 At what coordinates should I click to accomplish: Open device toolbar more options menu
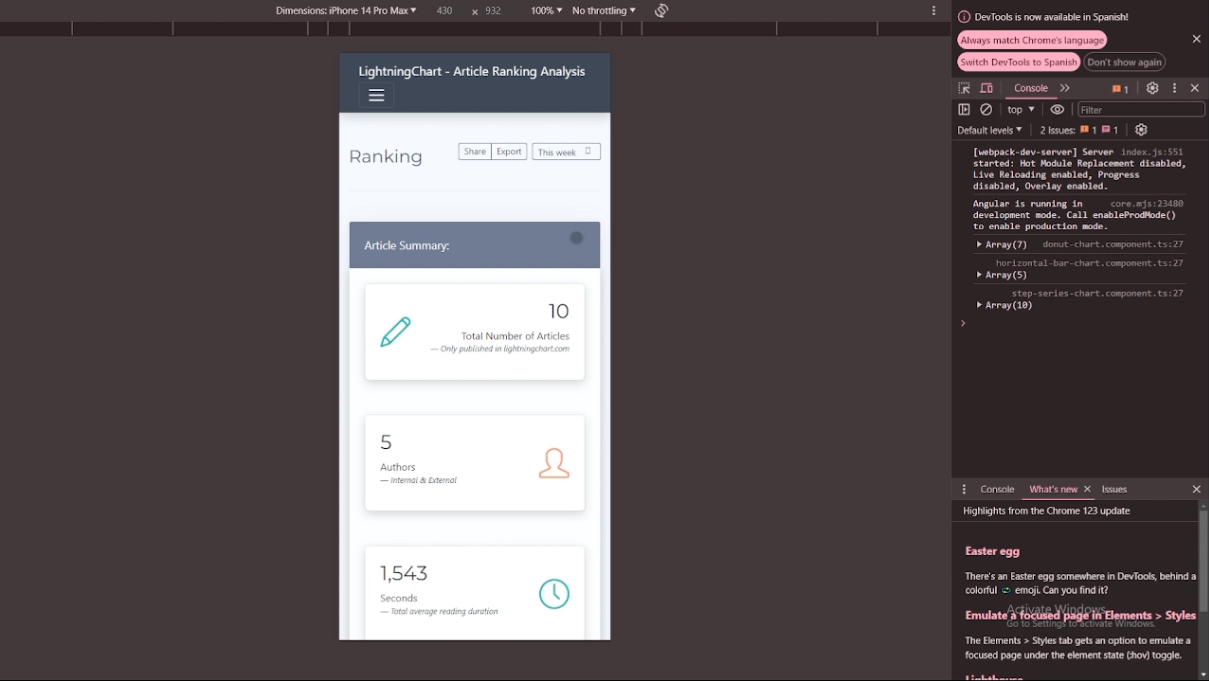(x=934, y=11)
